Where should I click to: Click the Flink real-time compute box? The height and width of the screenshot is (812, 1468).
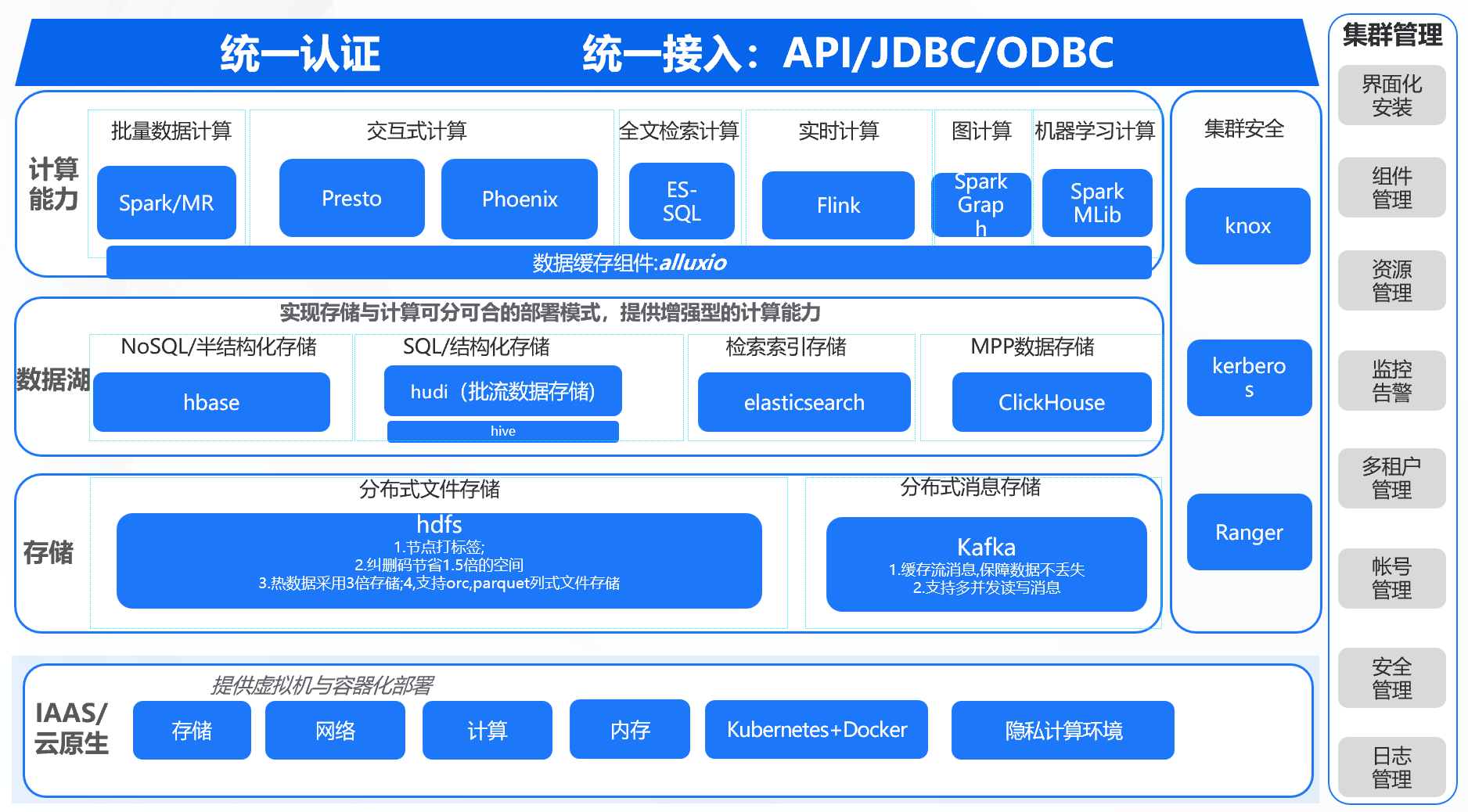pos(837,205)
